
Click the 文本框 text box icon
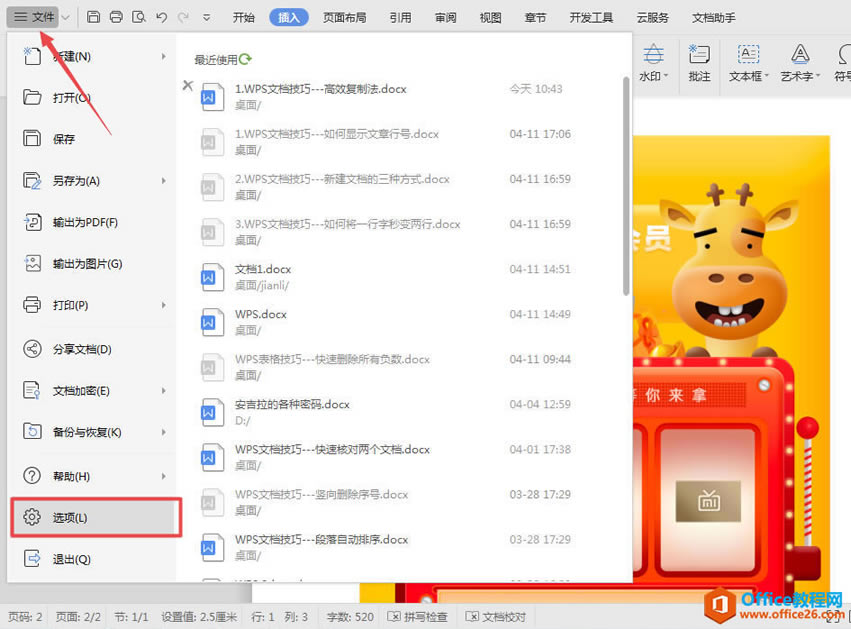(748, 55)
